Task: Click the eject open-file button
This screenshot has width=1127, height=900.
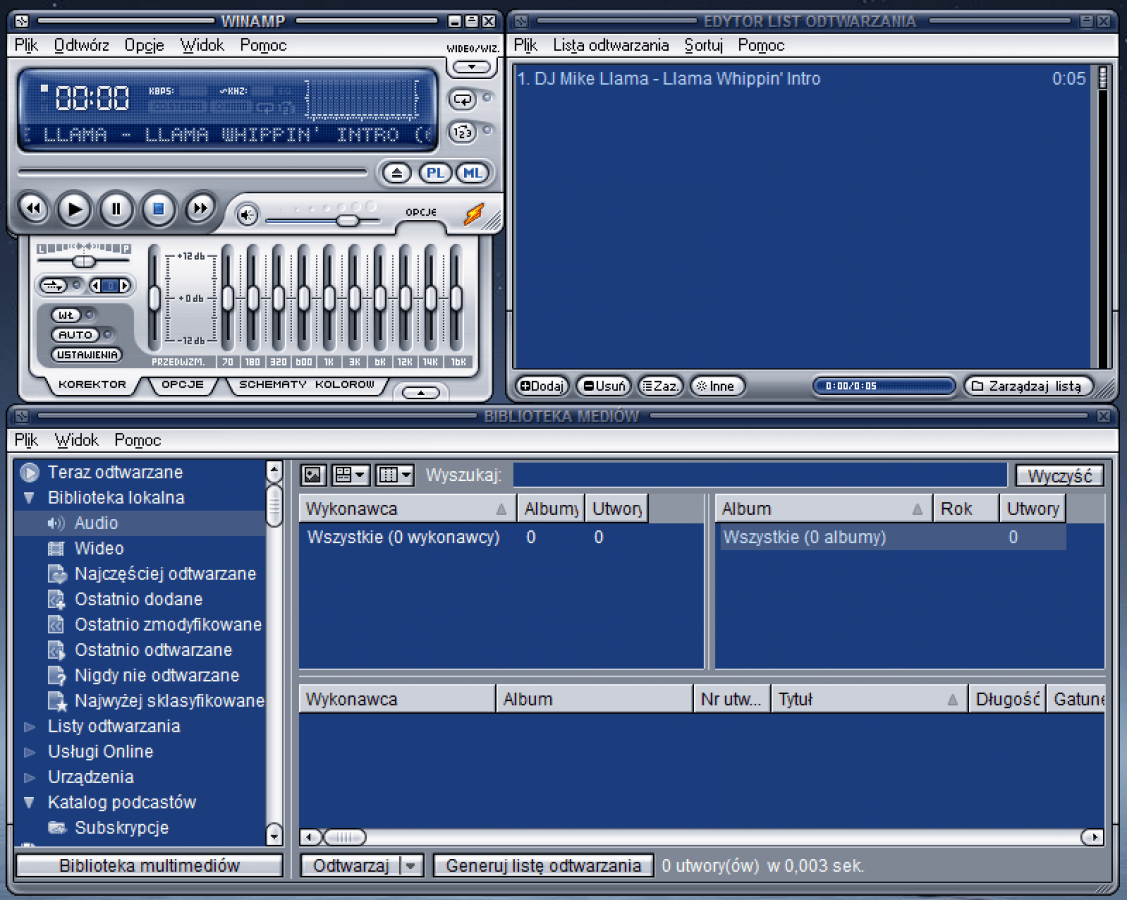Action: coord(397,173)
